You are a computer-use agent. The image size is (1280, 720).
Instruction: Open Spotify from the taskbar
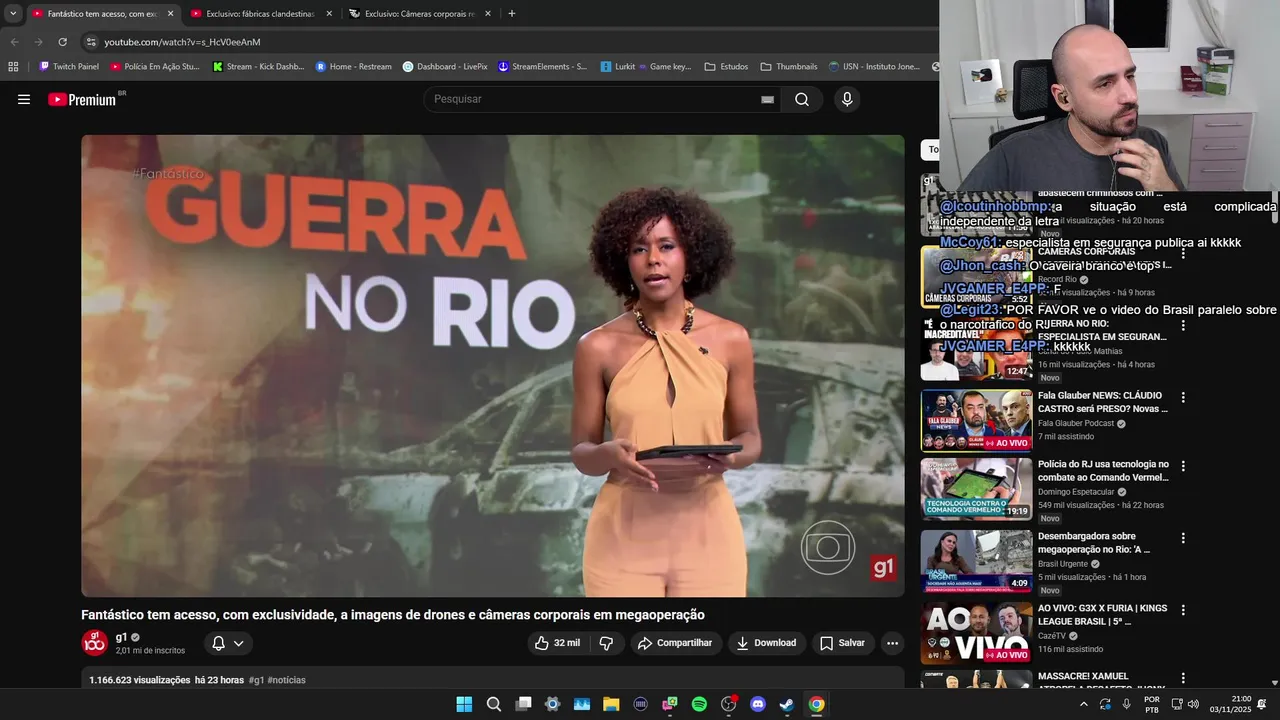[x=699, y=704]
